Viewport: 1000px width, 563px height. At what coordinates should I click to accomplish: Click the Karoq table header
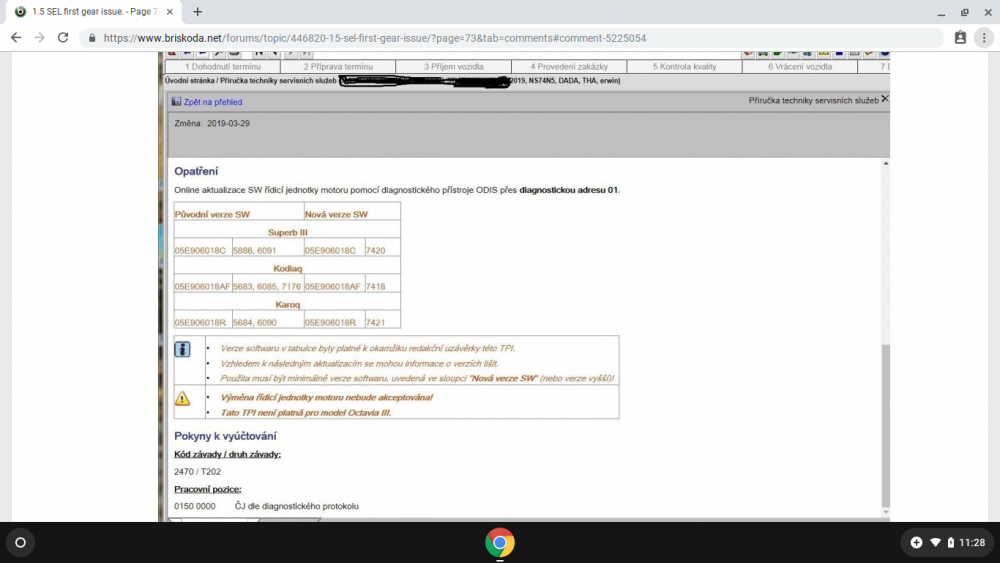[x=288, y=304]
